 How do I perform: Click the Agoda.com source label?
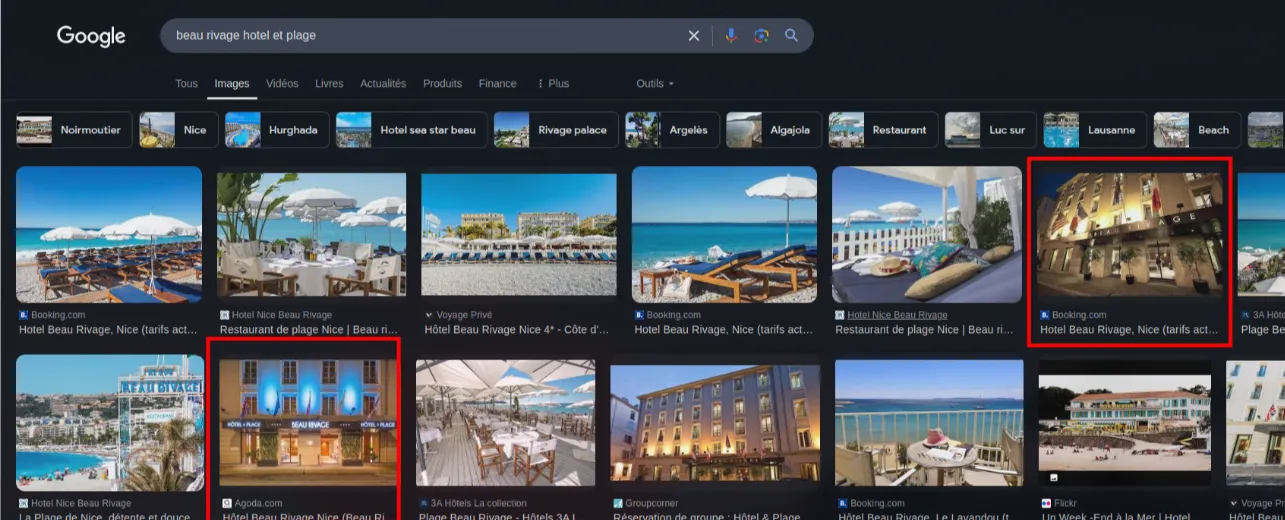click(258, 503)
